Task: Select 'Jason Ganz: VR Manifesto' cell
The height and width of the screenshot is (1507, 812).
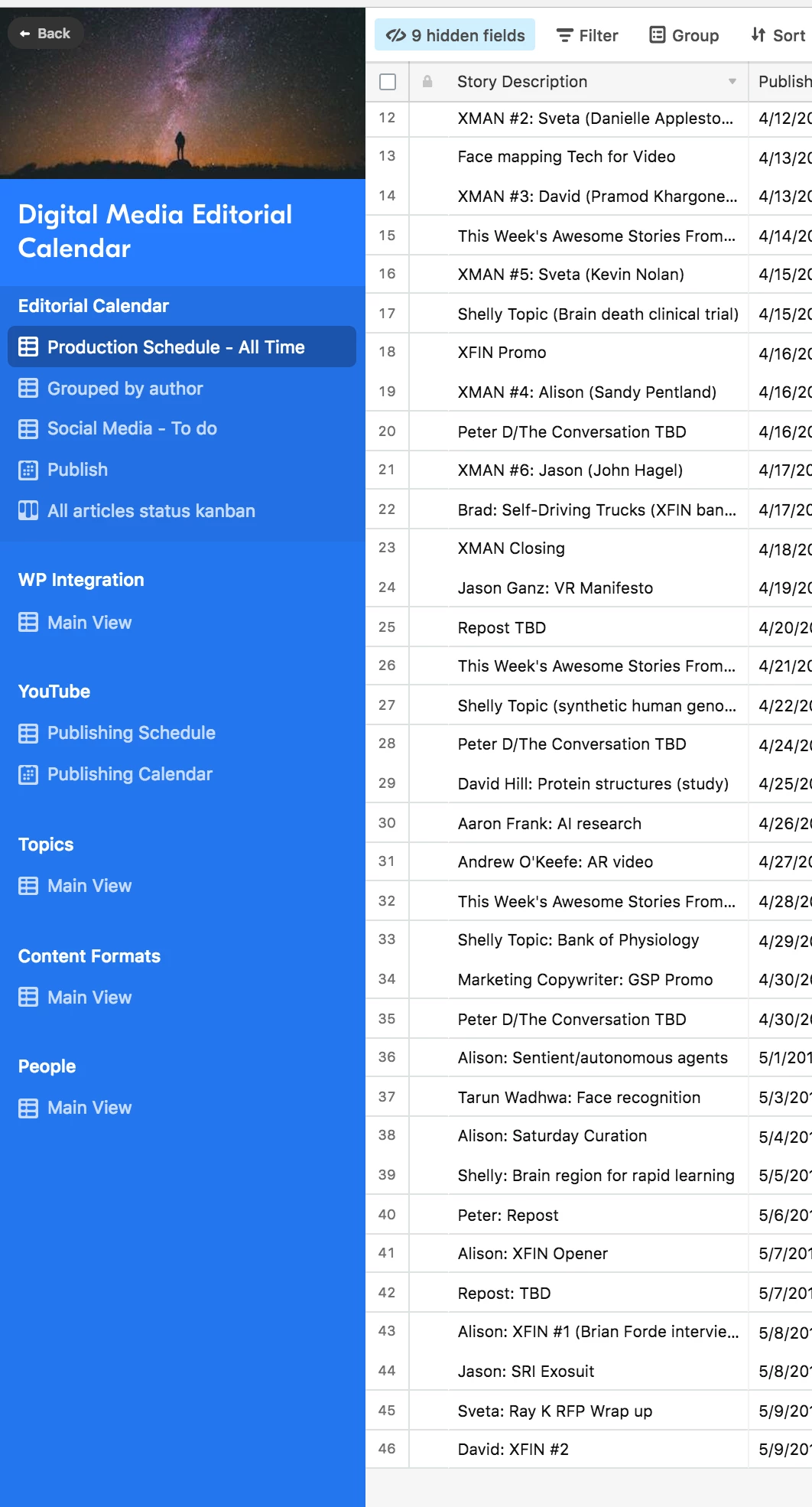Action: tap(598, 588)
